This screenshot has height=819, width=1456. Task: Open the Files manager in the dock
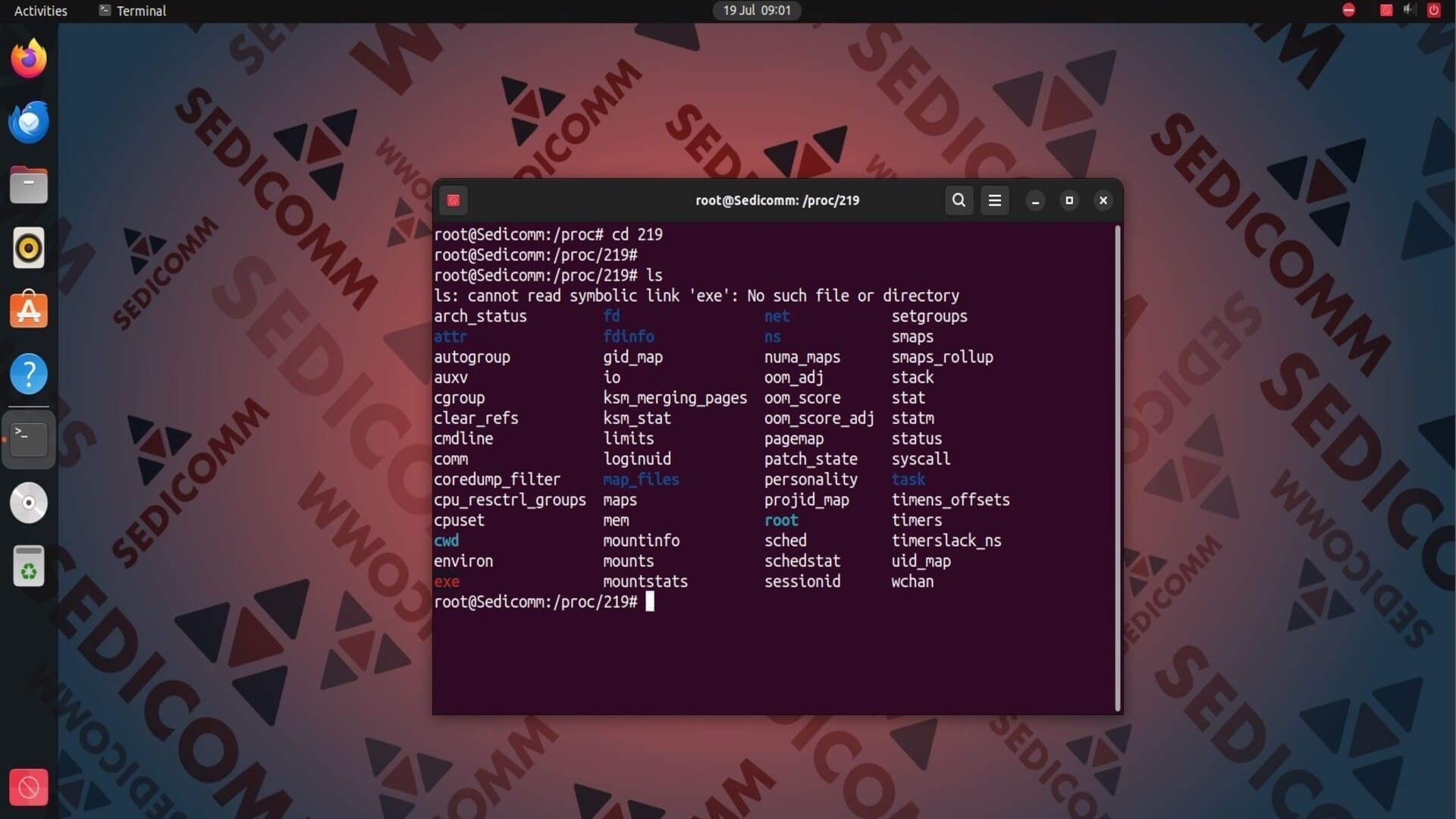coord(29,185)
